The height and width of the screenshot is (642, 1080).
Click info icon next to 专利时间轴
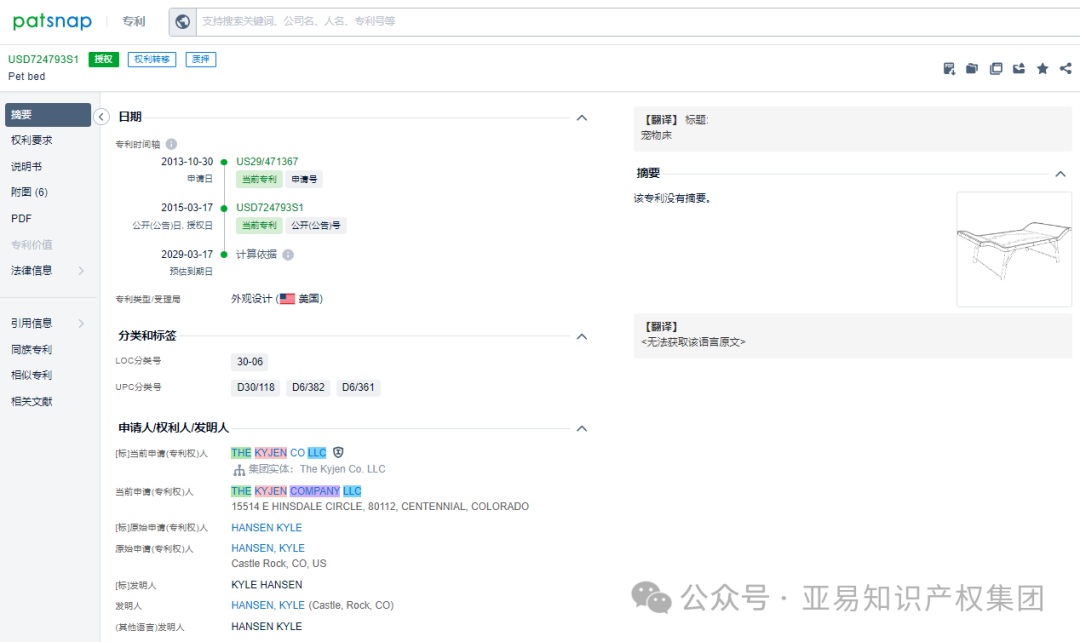click(172, 144)
